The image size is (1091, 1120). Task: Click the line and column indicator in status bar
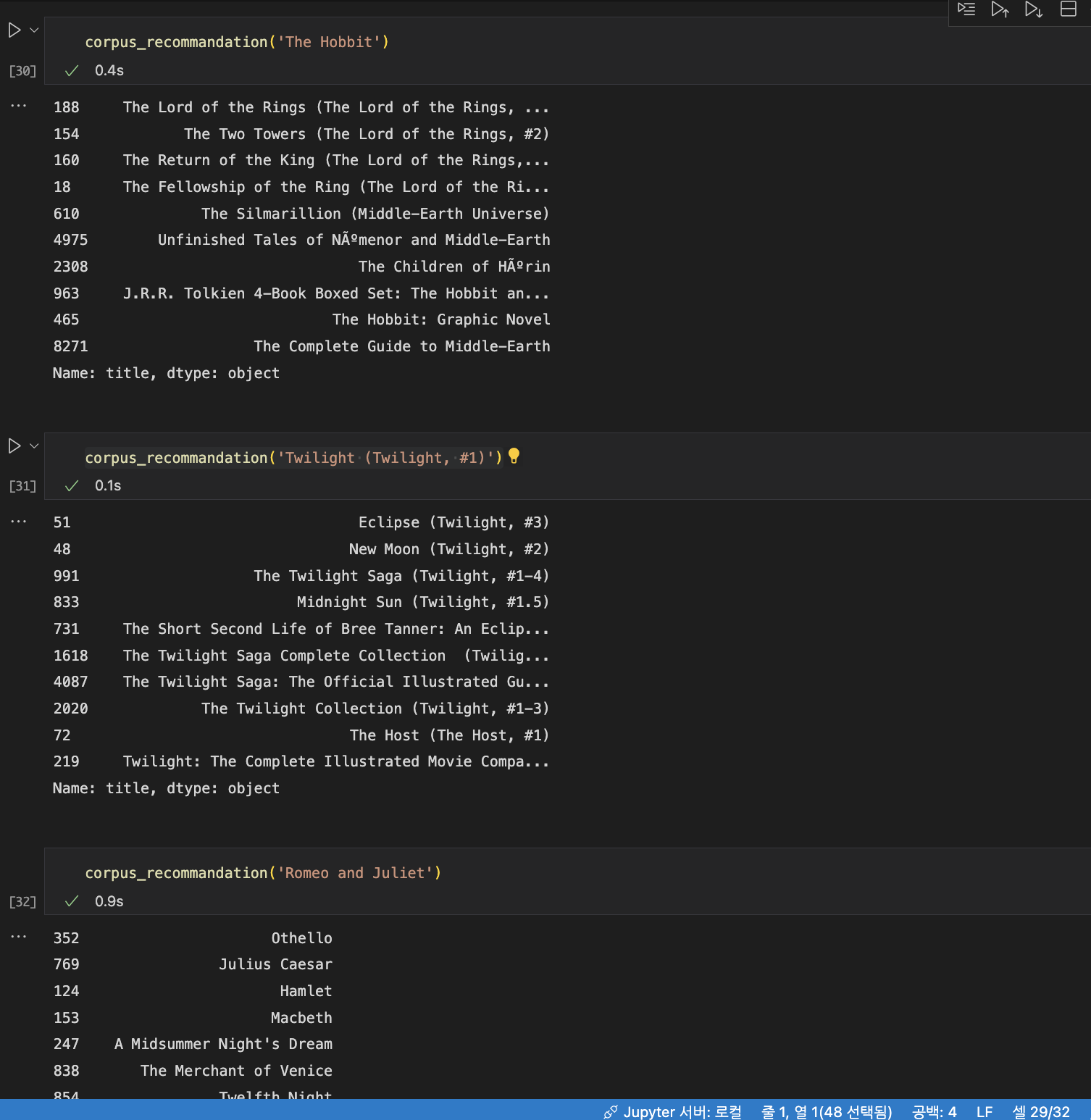click(827, 1111)
